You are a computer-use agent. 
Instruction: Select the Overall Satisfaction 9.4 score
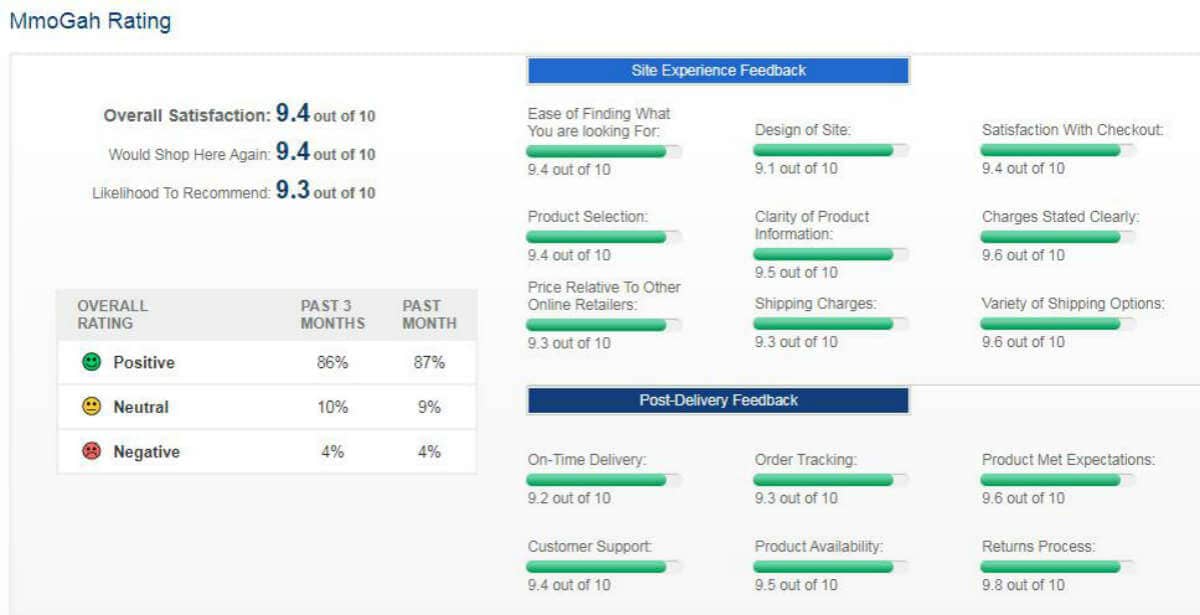pyautogui.click(x=293, y=114)
